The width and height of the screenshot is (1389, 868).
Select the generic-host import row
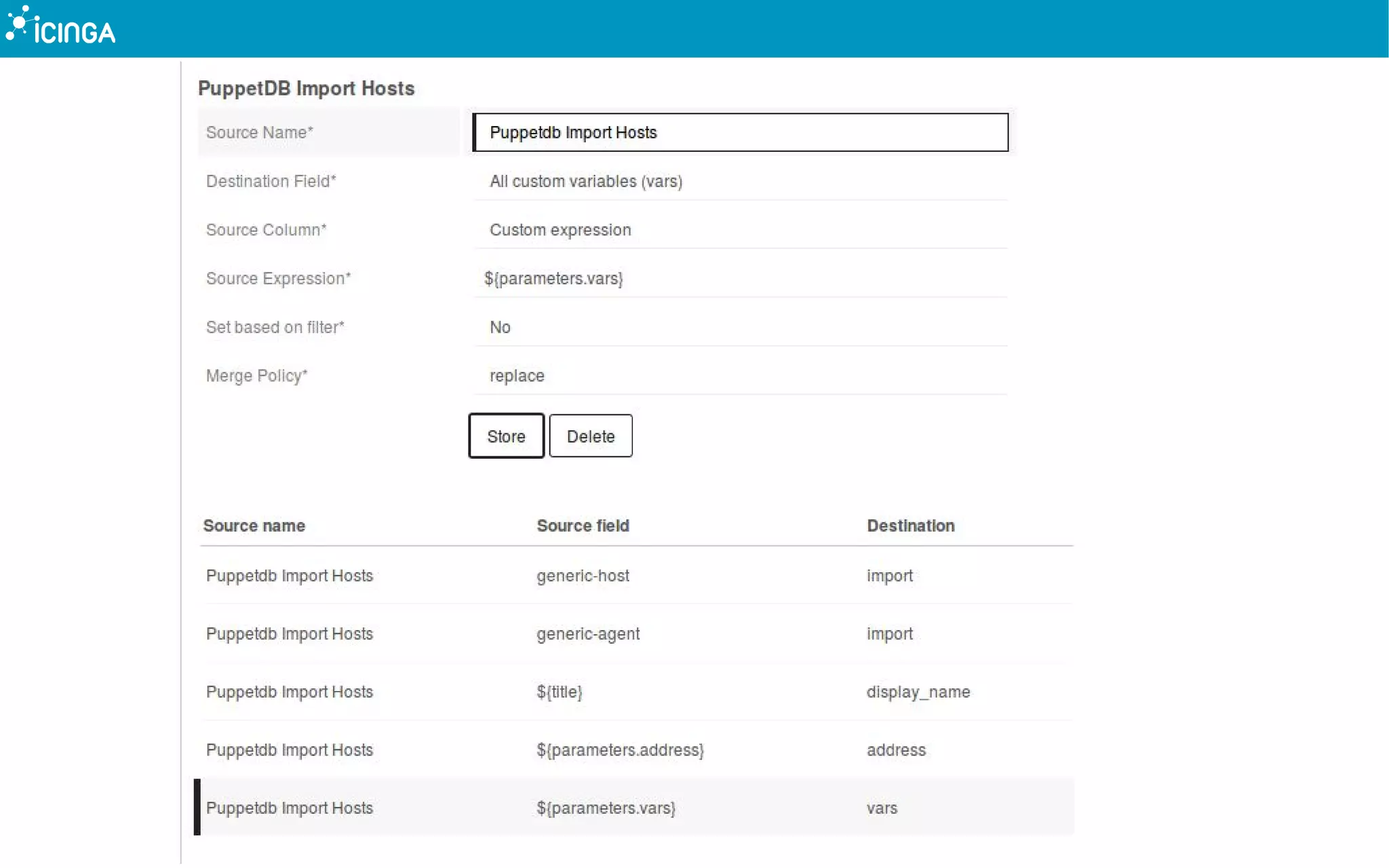[582, 576]
